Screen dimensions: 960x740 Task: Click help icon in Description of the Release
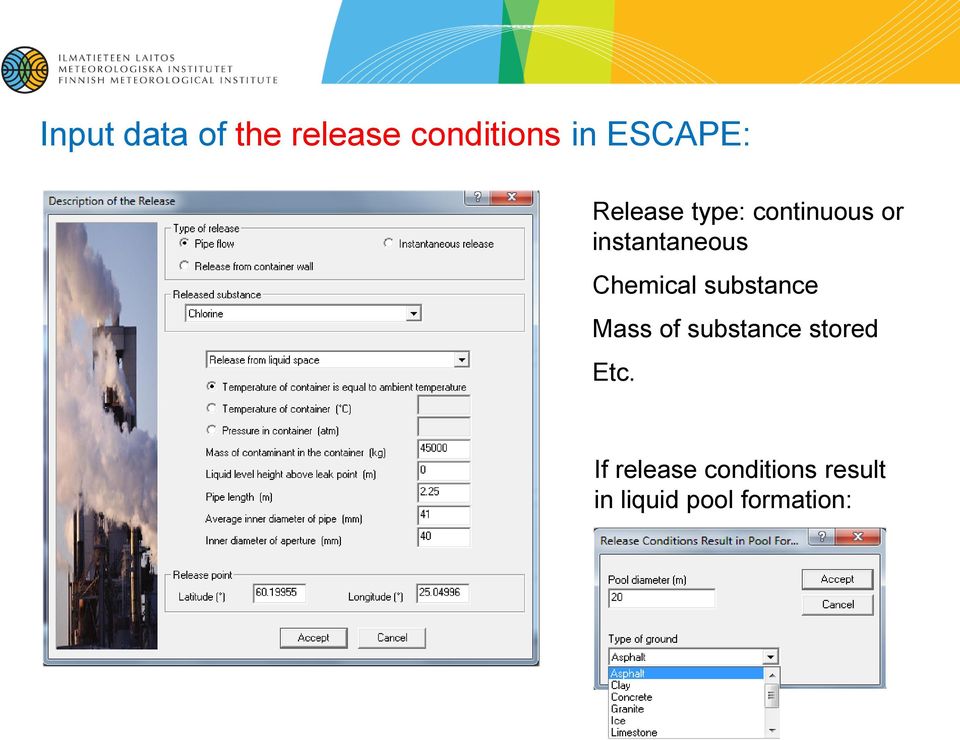click(478, 197)
